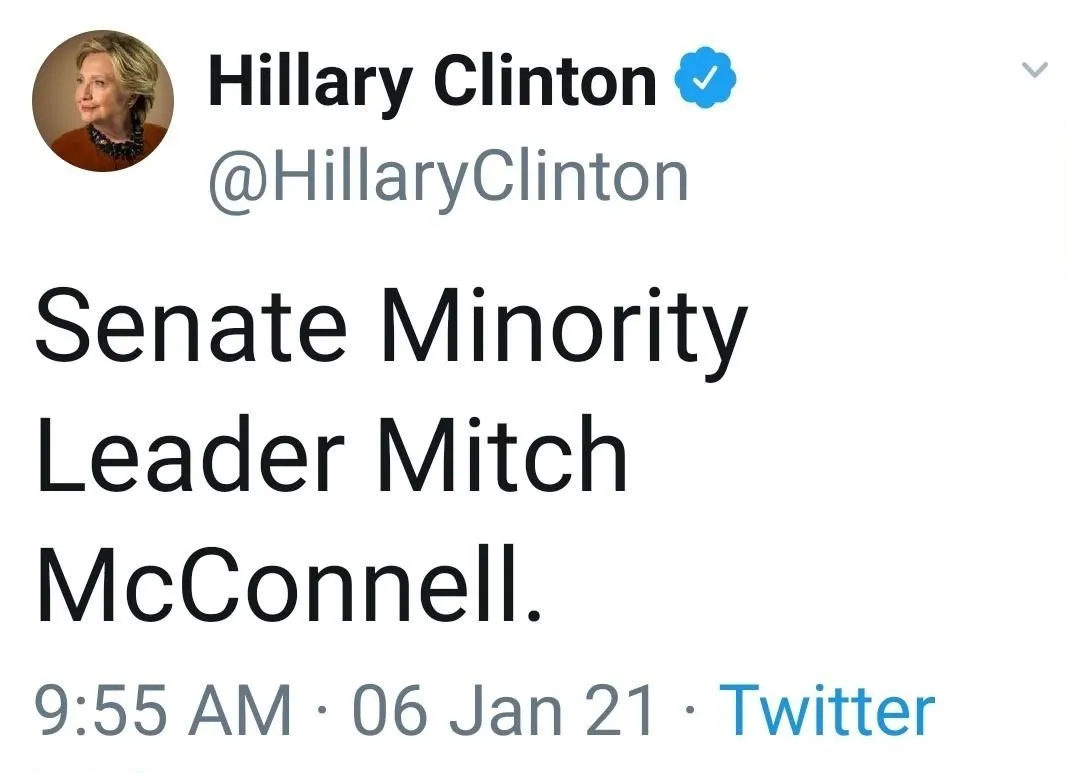
Task: Expand the tweet options chevron
Action: point(1036,70)
